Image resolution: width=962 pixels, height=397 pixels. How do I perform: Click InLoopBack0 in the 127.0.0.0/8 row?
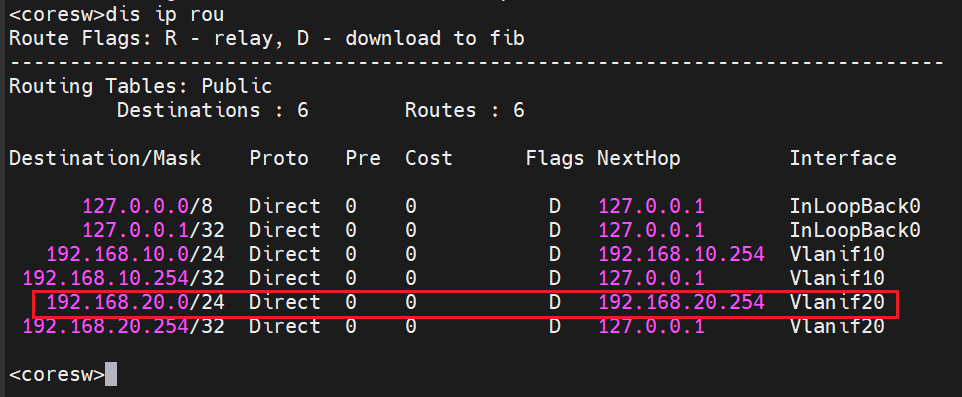855,206
